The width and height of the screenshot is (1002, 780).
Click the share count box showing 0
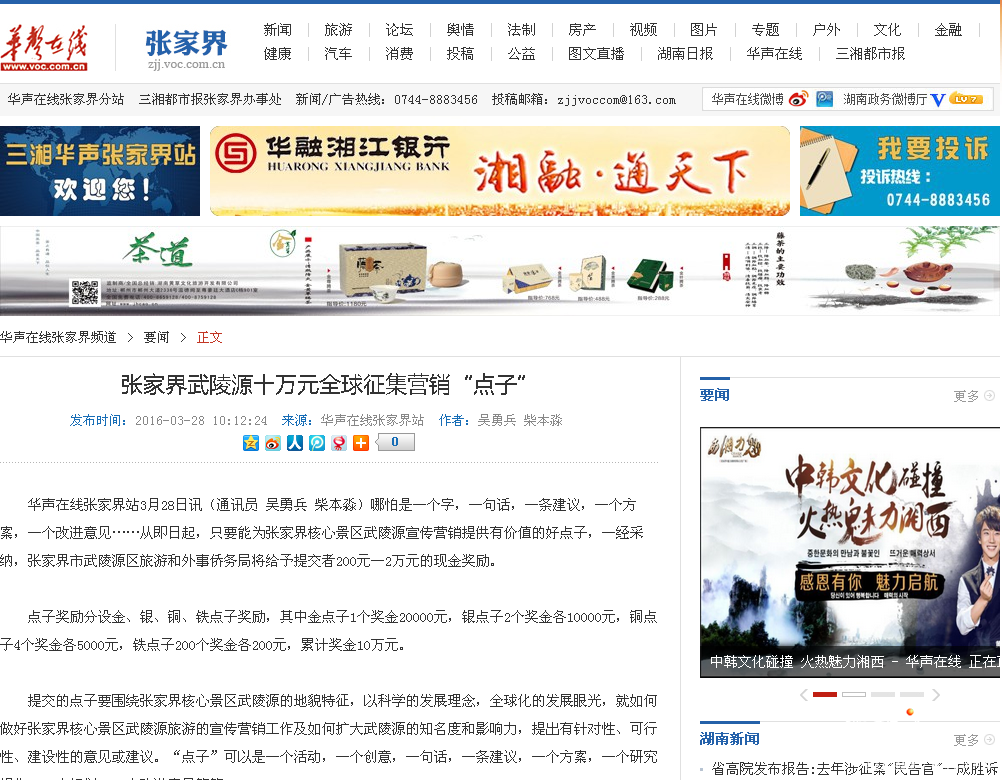tap(395, 442)
